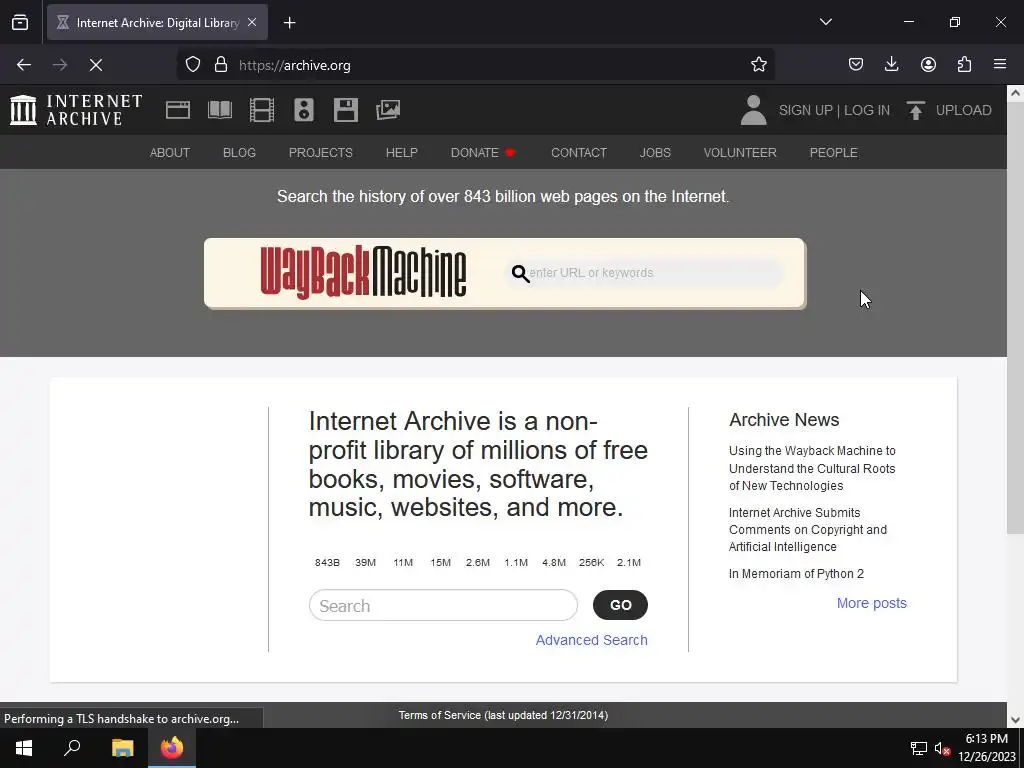Image resolution: width=1024 pixels, height=768 pixels.
Task: Open File Explorer from taskbar
Action: 122,748
